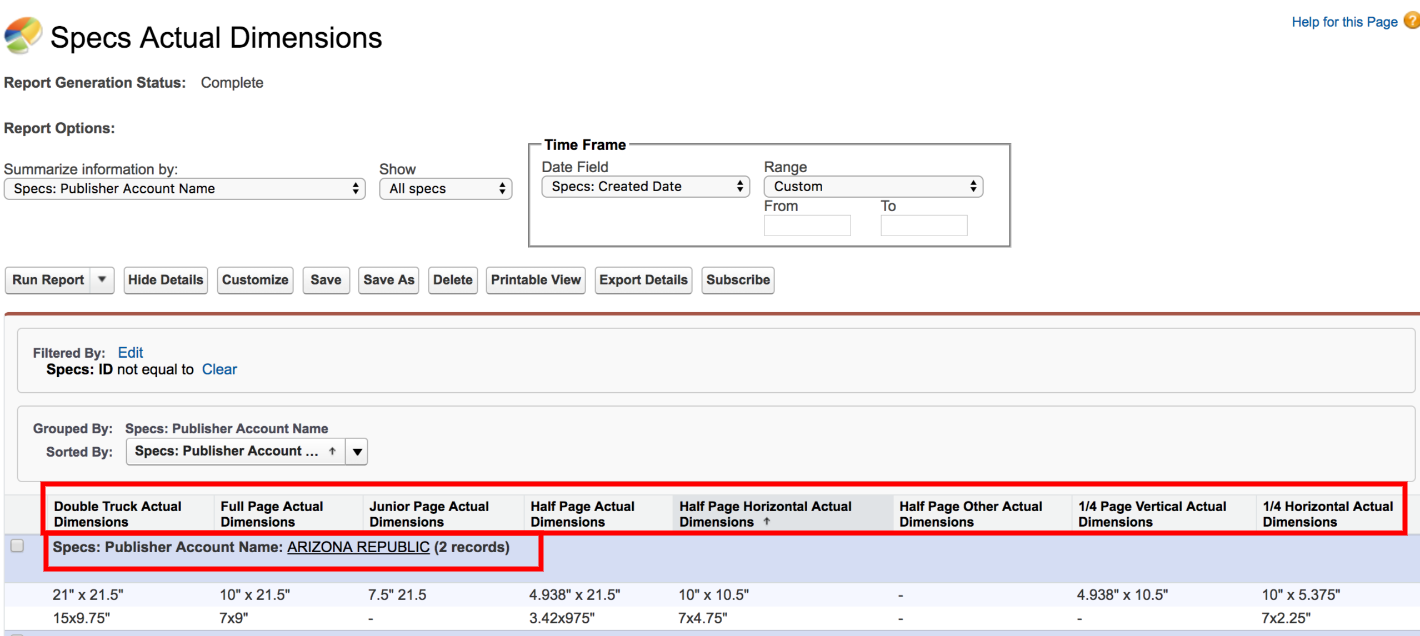
Task: Tick the ARIZONA REPUBLIC group checkbox
Action: [x=17, y=547]
